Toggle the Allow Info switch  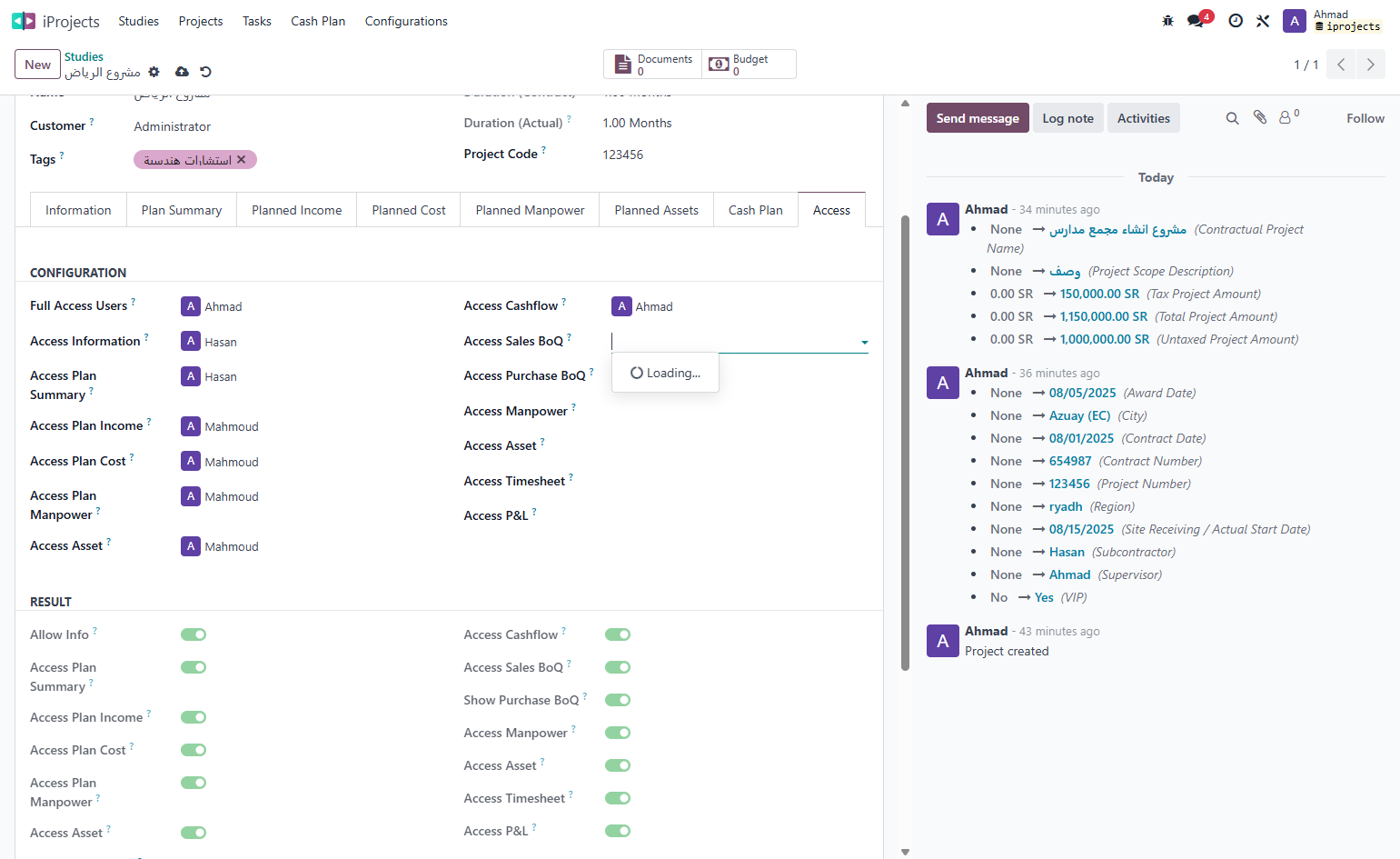point(194,634)
